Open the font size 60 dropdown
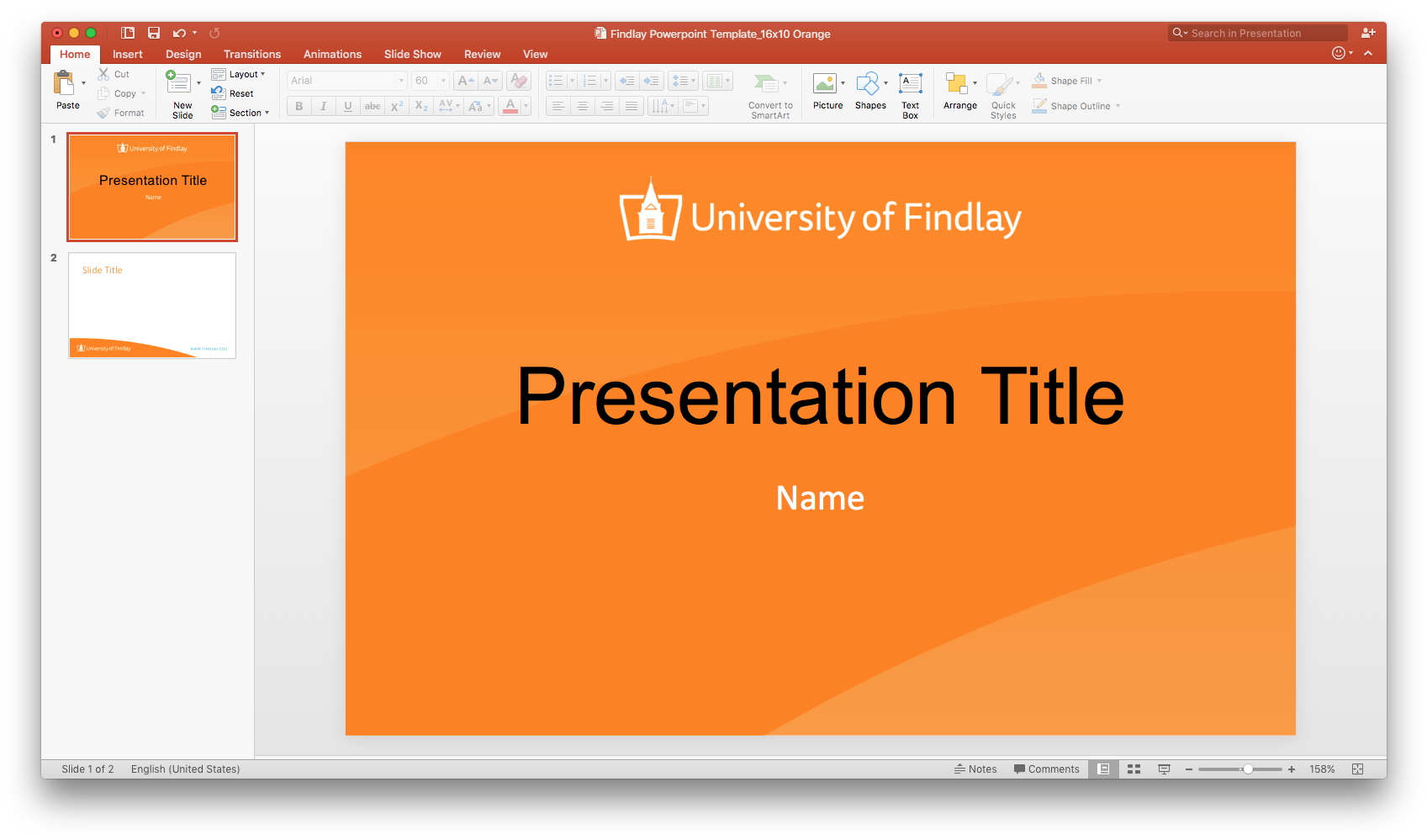The height and width of the screenshot is (840, 1427). (x=443, y=80)
